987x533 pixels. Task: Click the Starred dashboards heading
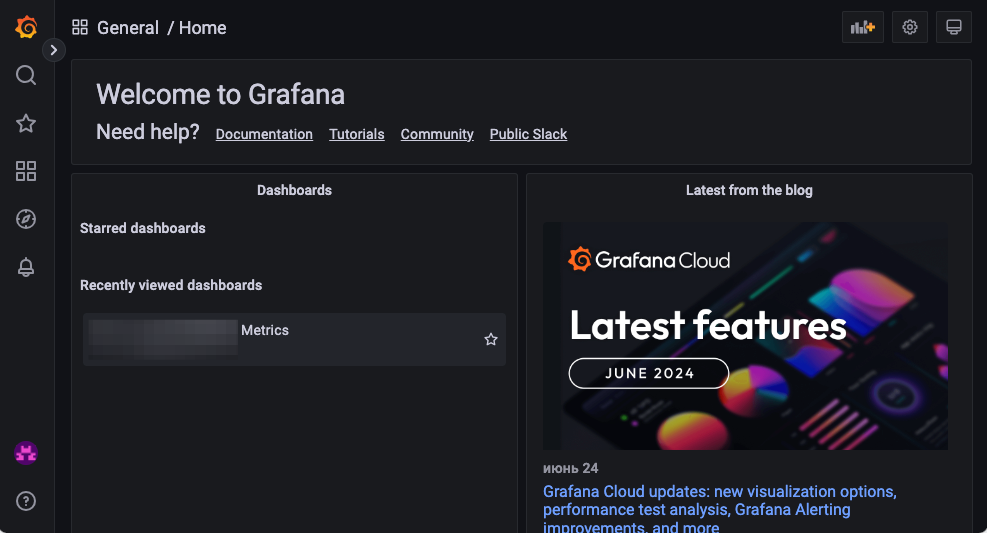[143, 228]
